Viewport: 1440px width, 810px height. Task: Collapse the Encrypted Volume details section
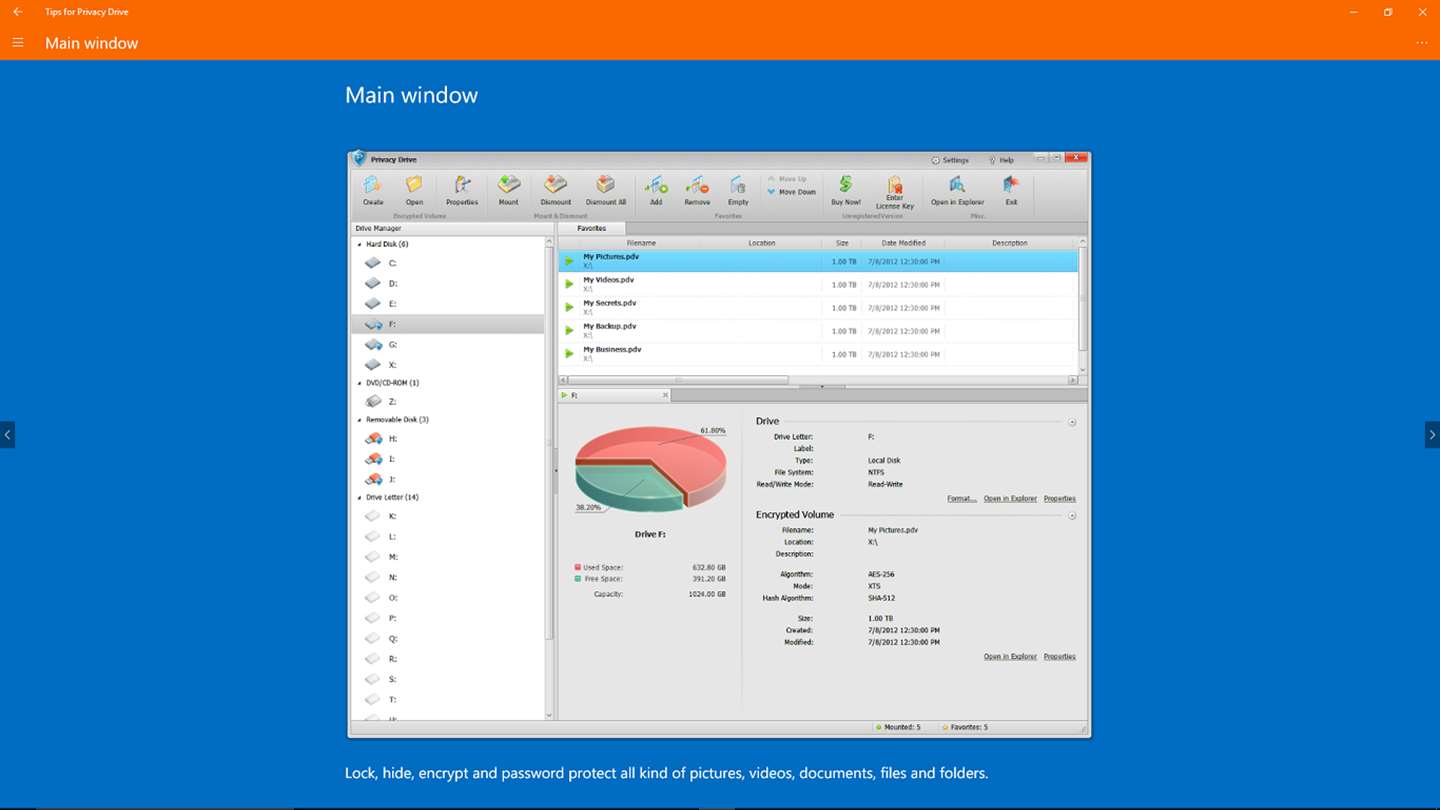[1071, 516]
